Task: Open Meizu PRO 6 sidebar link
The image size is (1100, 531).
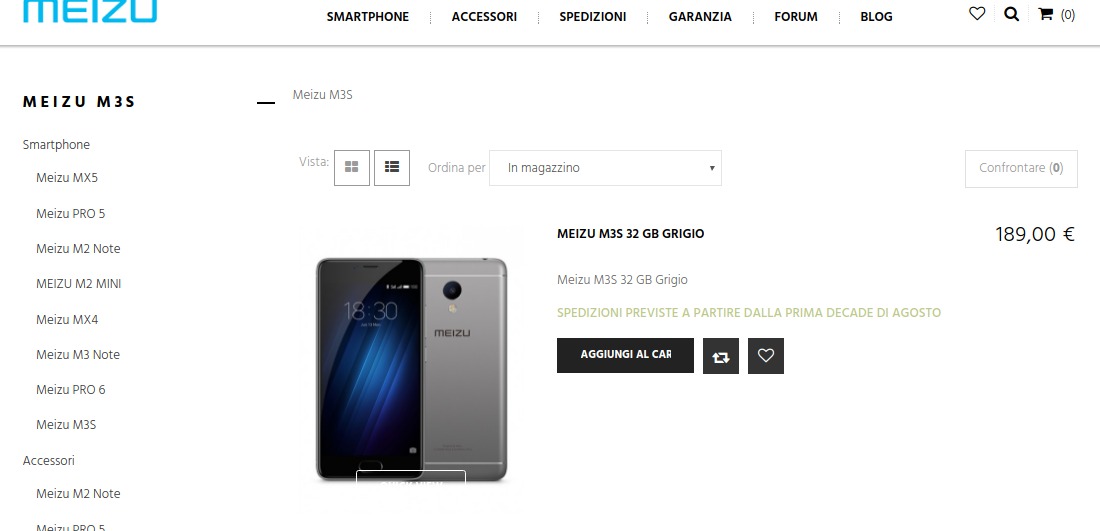Action: [x=71, y=389]
